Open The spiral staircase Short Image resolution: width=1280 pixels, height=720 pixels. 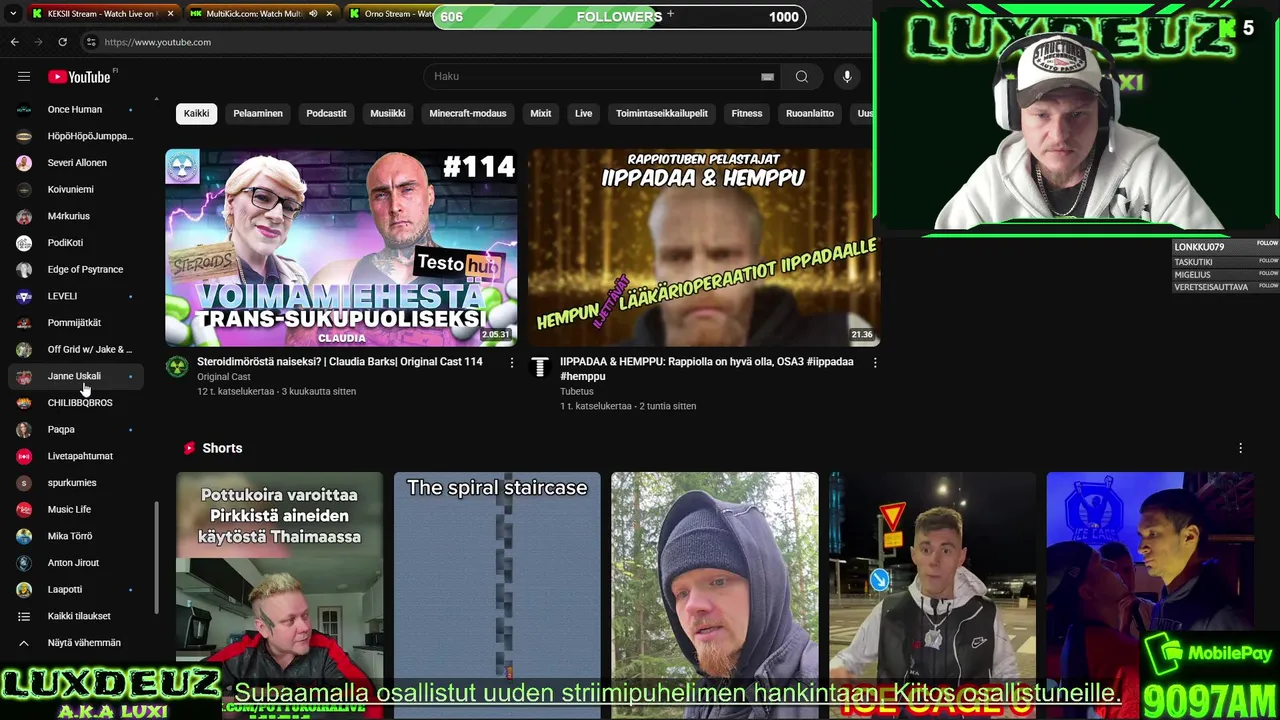(497, 595)
